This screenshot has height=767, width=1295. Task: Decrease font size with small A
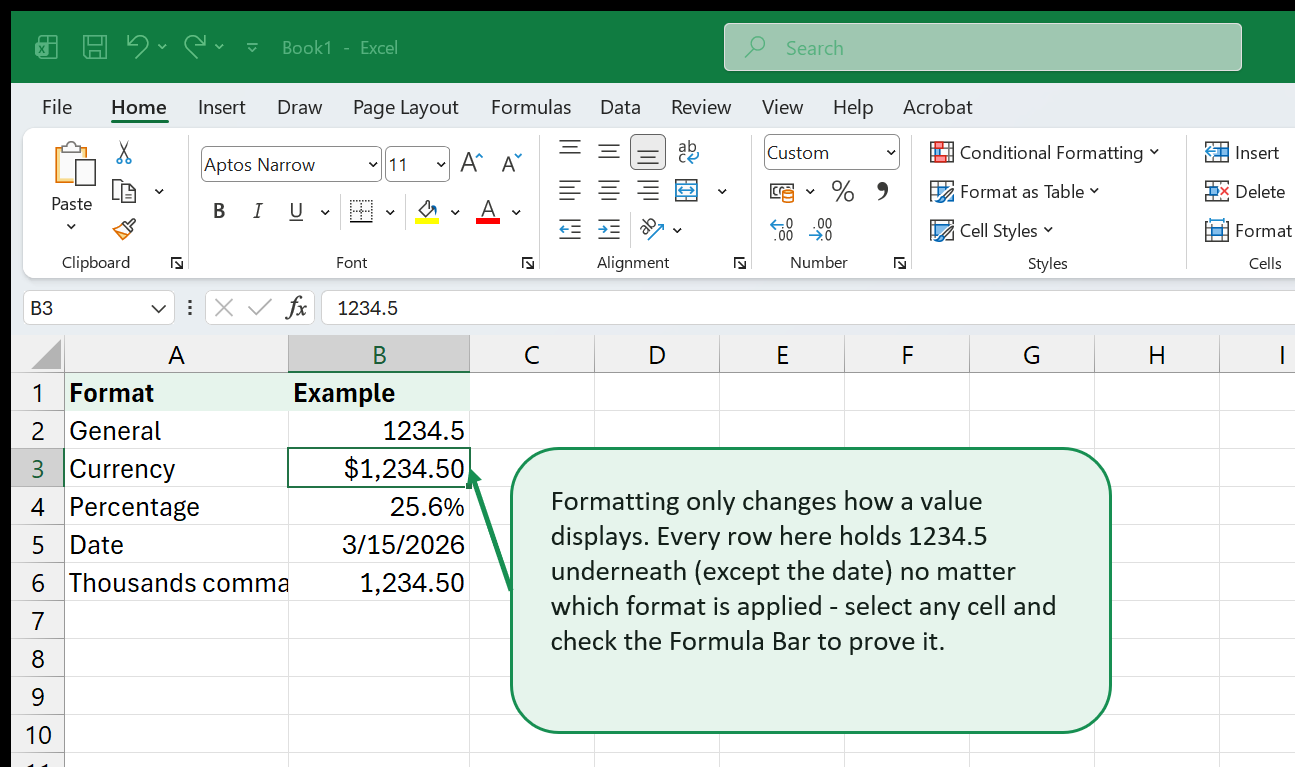click(x=511, y=164)
